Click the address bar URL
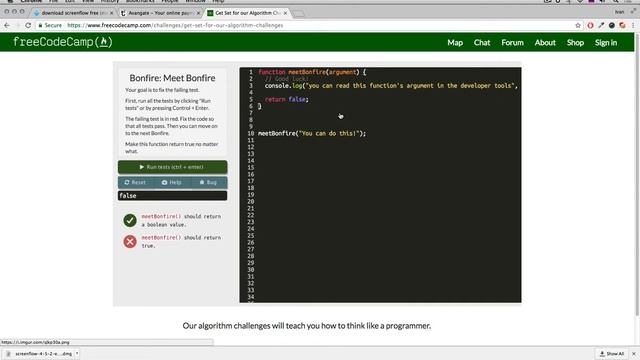The width and height of the screenshot is (640, 360). (175, 25)
